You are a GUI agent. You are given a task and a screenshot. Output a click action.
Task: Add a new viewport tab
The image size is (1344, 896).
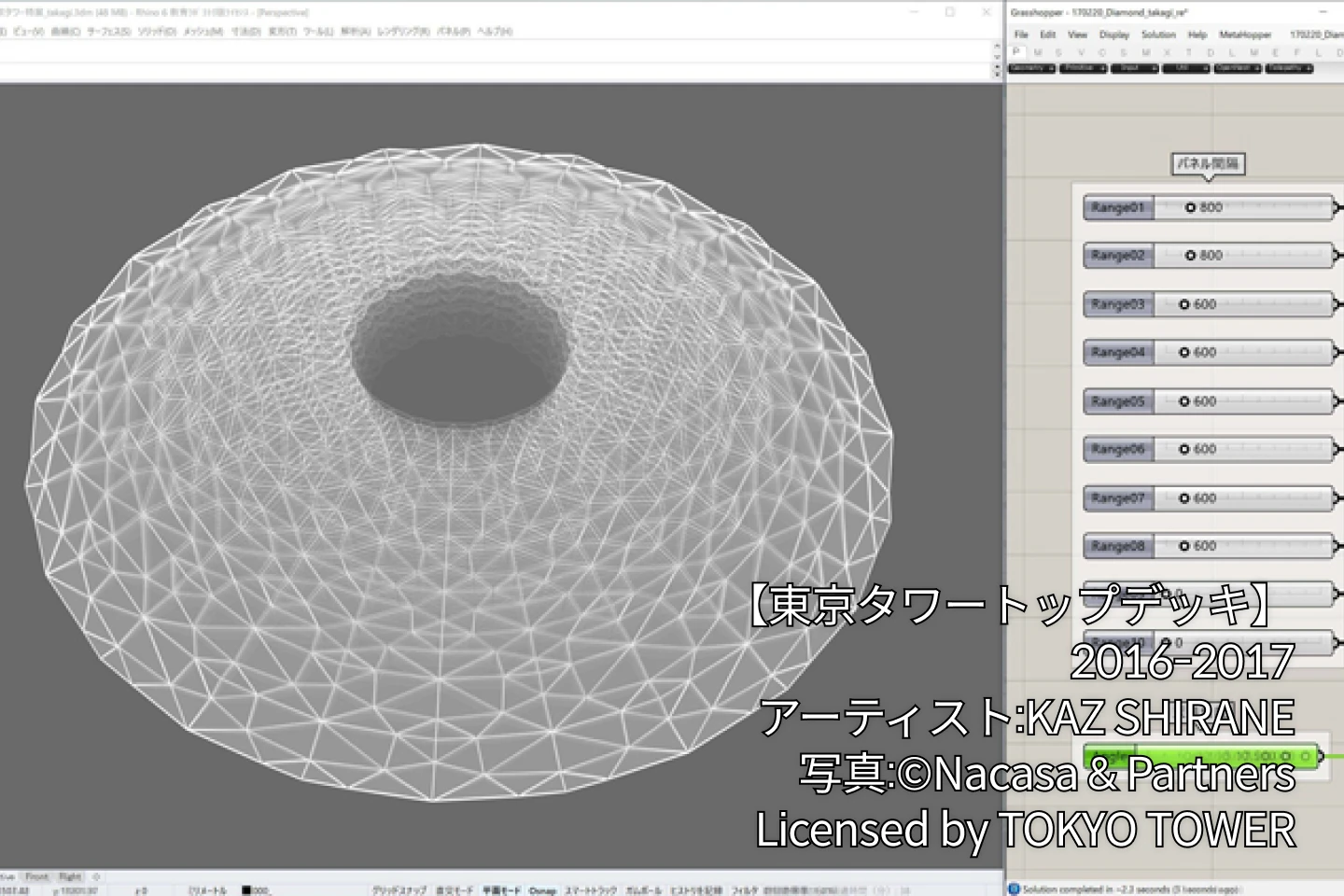pos(96,877)
